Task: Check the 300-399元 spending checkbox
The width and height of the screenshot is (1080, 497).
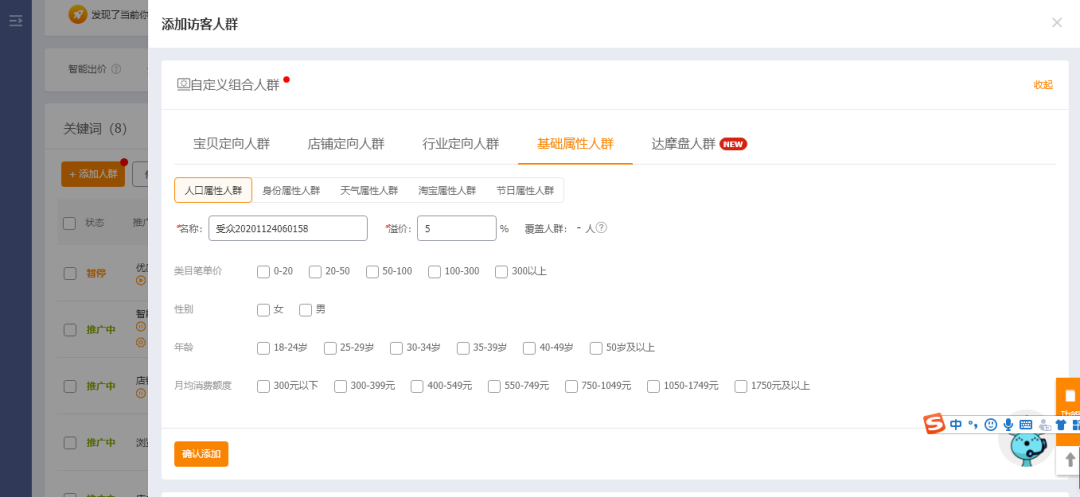Action: [x=340, y=386]
